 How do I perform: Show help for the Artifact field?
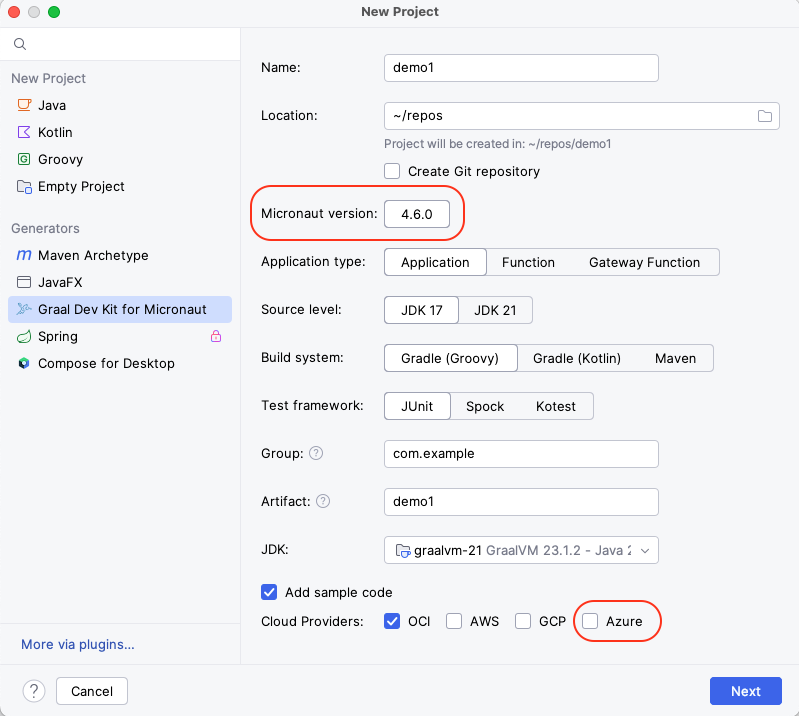[x=323, y=501]
